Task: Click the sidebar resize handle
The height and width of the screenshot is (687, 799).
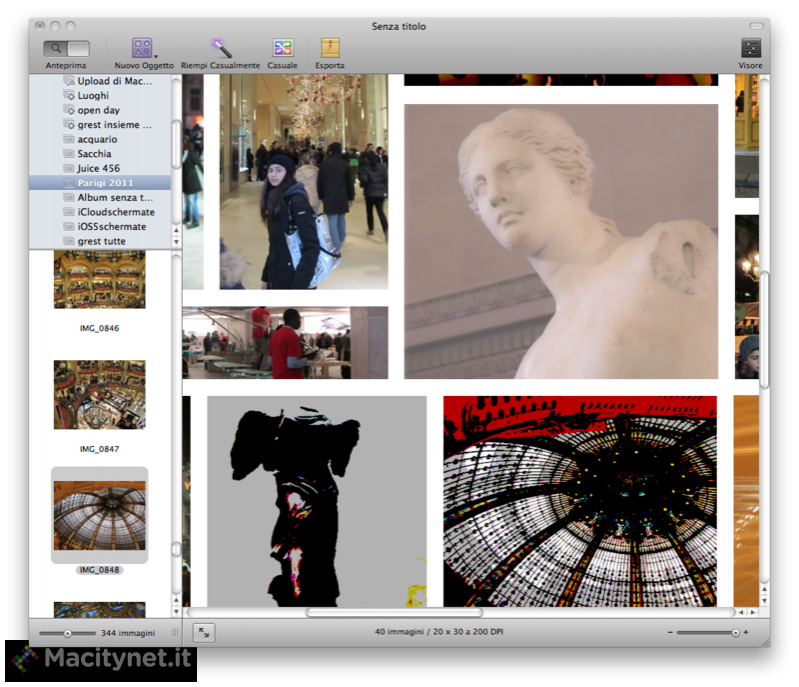Action: coord(175,632)
